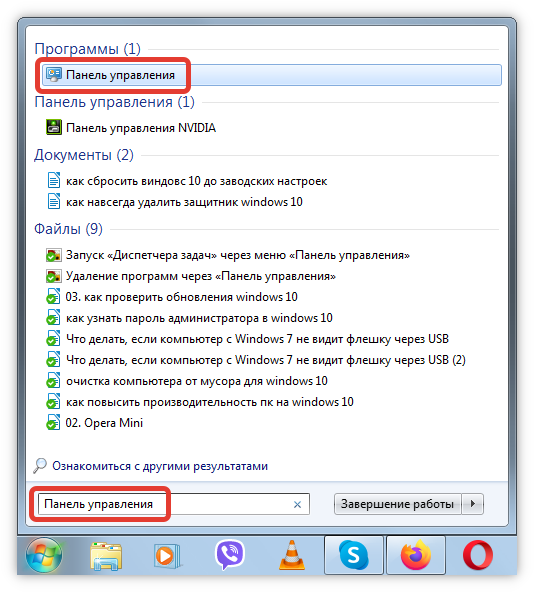Switch to Firefox in the taskbar
The width and height of the screenshot is (534, 592).
click(x=415, y=555)
